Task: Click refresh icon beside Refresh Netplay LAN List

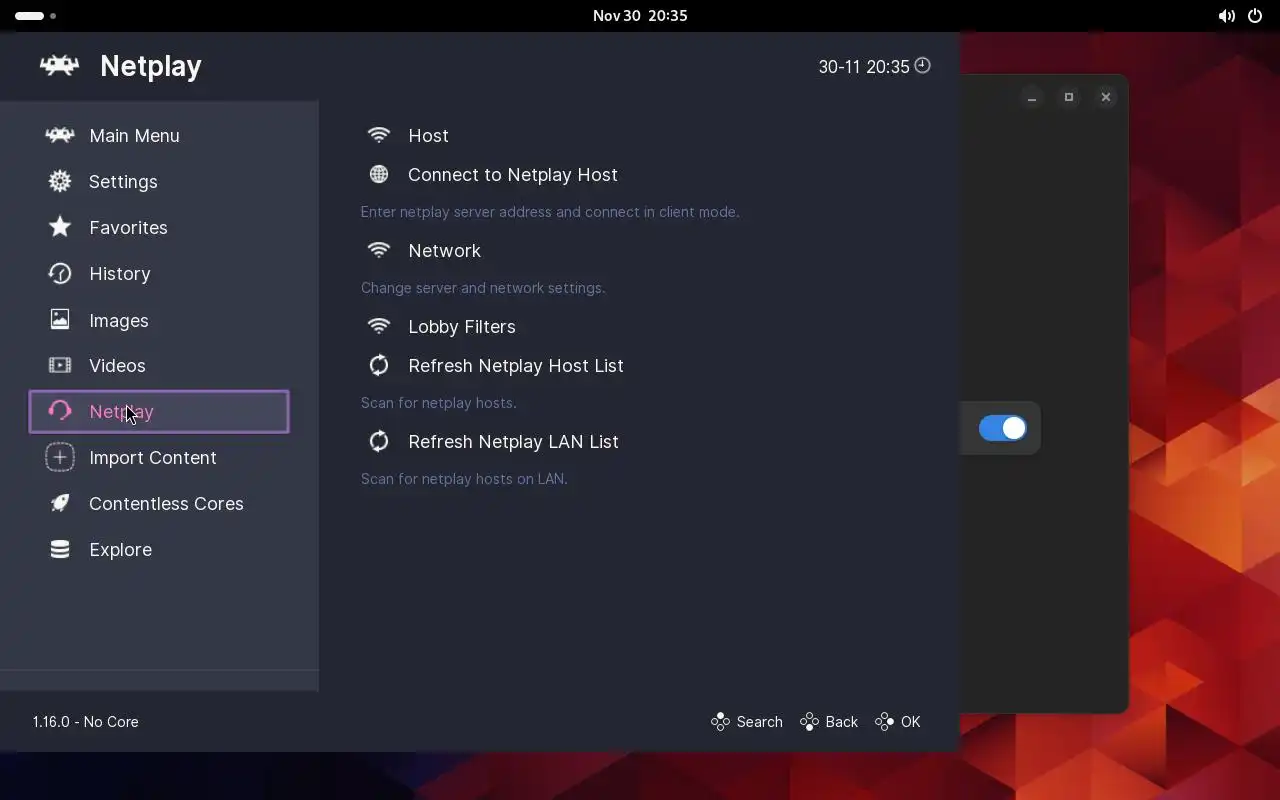Action: [378, 441]
